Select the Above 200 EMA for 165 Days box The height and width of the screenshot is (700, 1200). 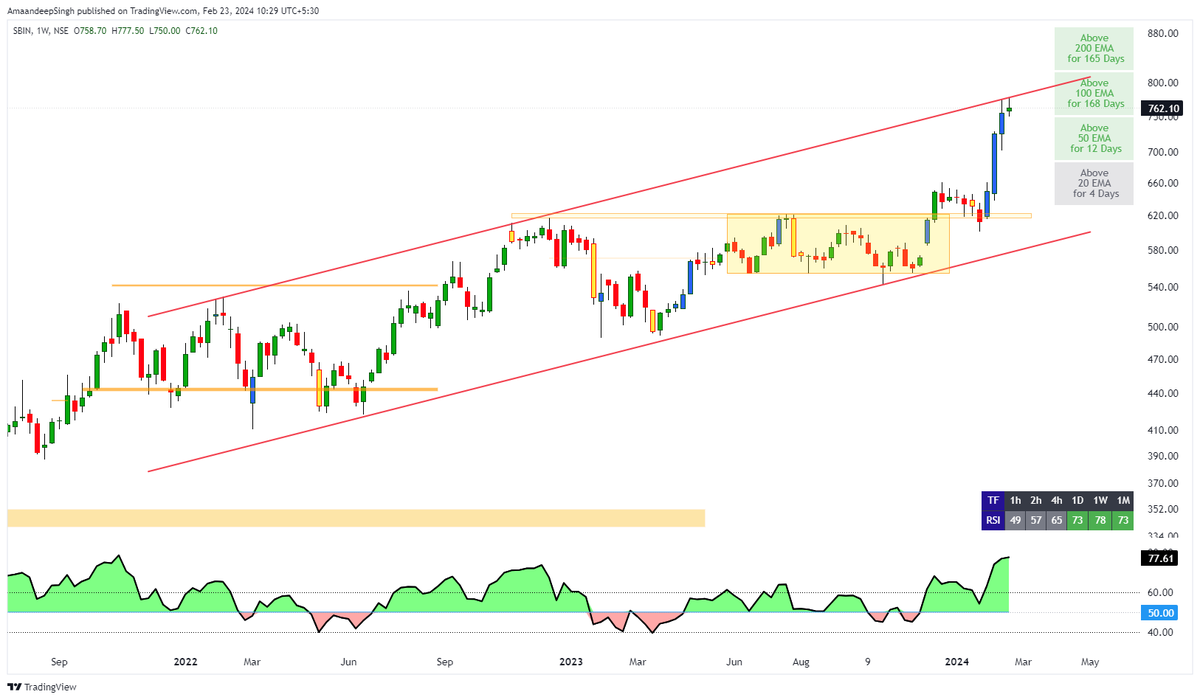(x=1095, y=48)
